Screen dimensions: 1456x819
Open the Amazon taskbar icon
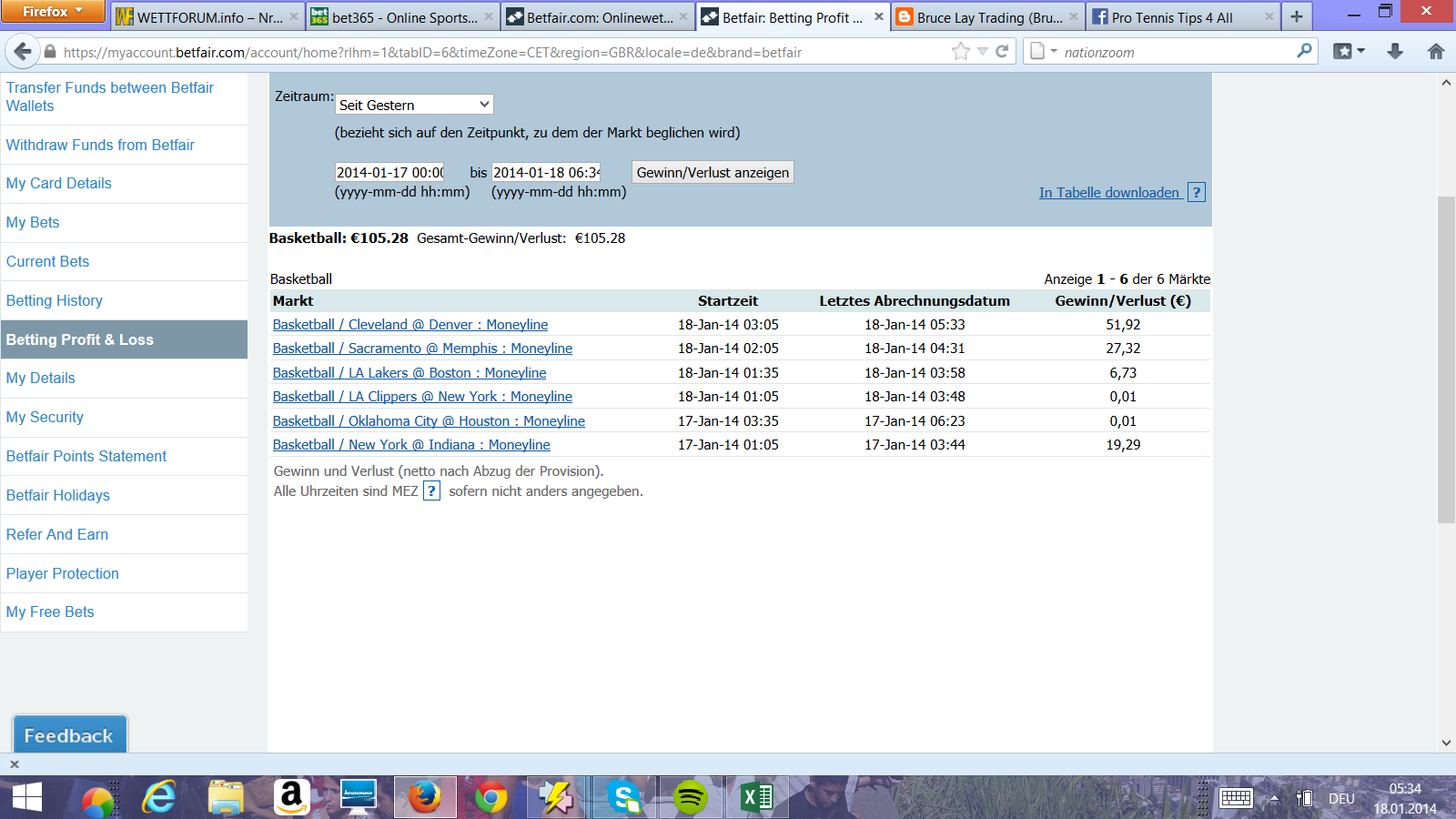291,798
